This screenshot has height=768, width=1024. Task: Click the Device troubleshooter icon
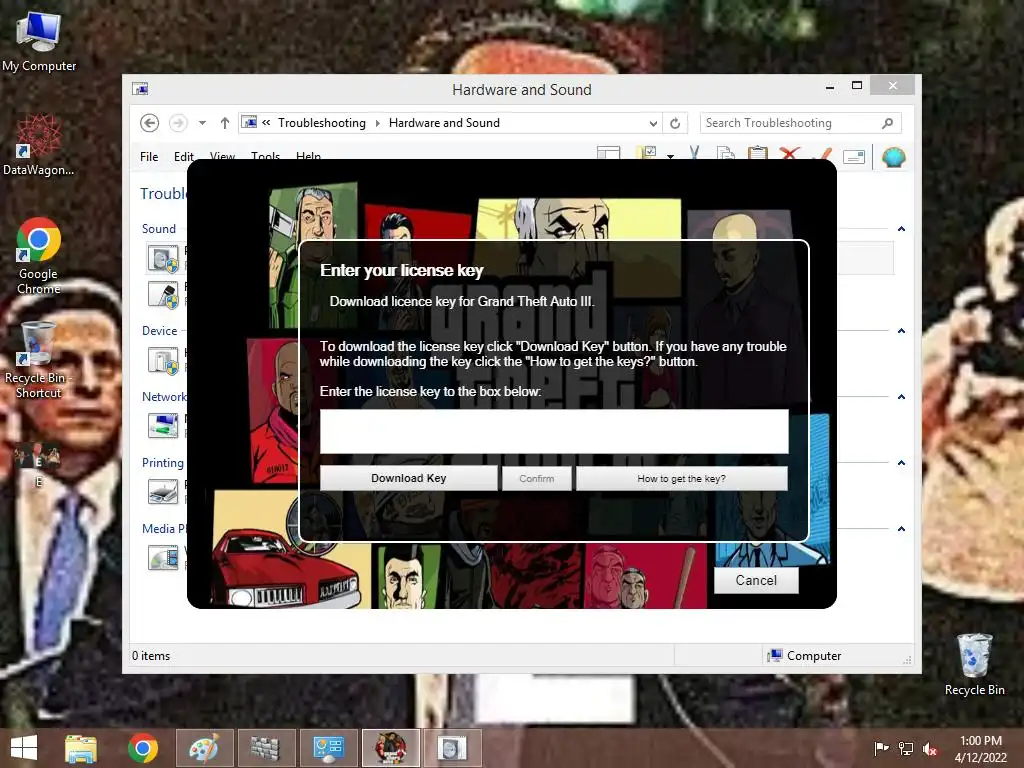[x=163, y=360]
